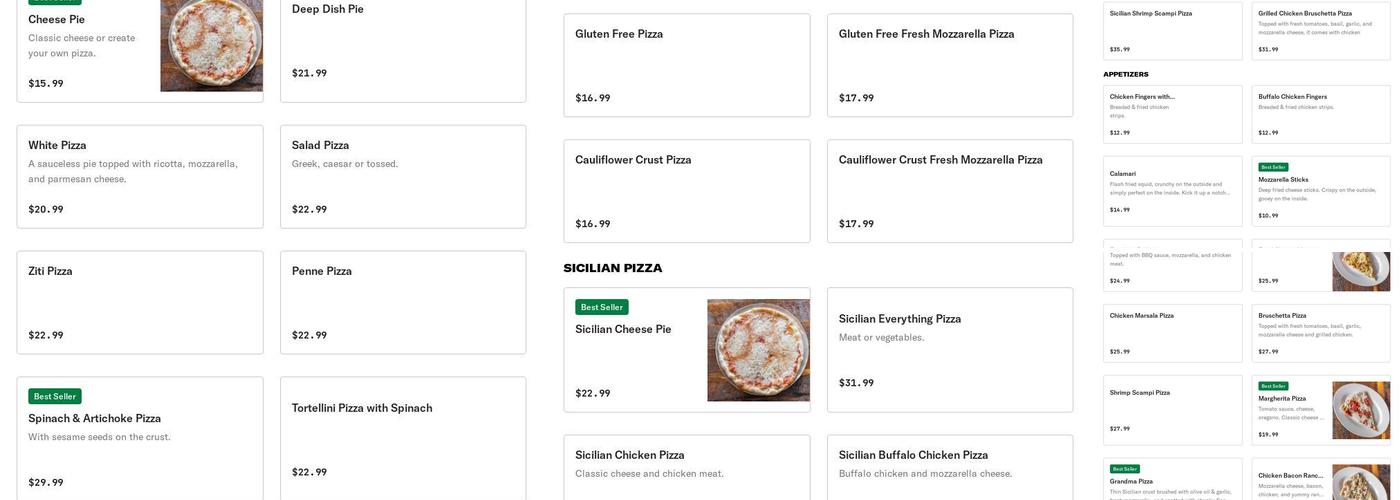Open the Mozzarella Sticks appetizer

(x=1320, y=190)
